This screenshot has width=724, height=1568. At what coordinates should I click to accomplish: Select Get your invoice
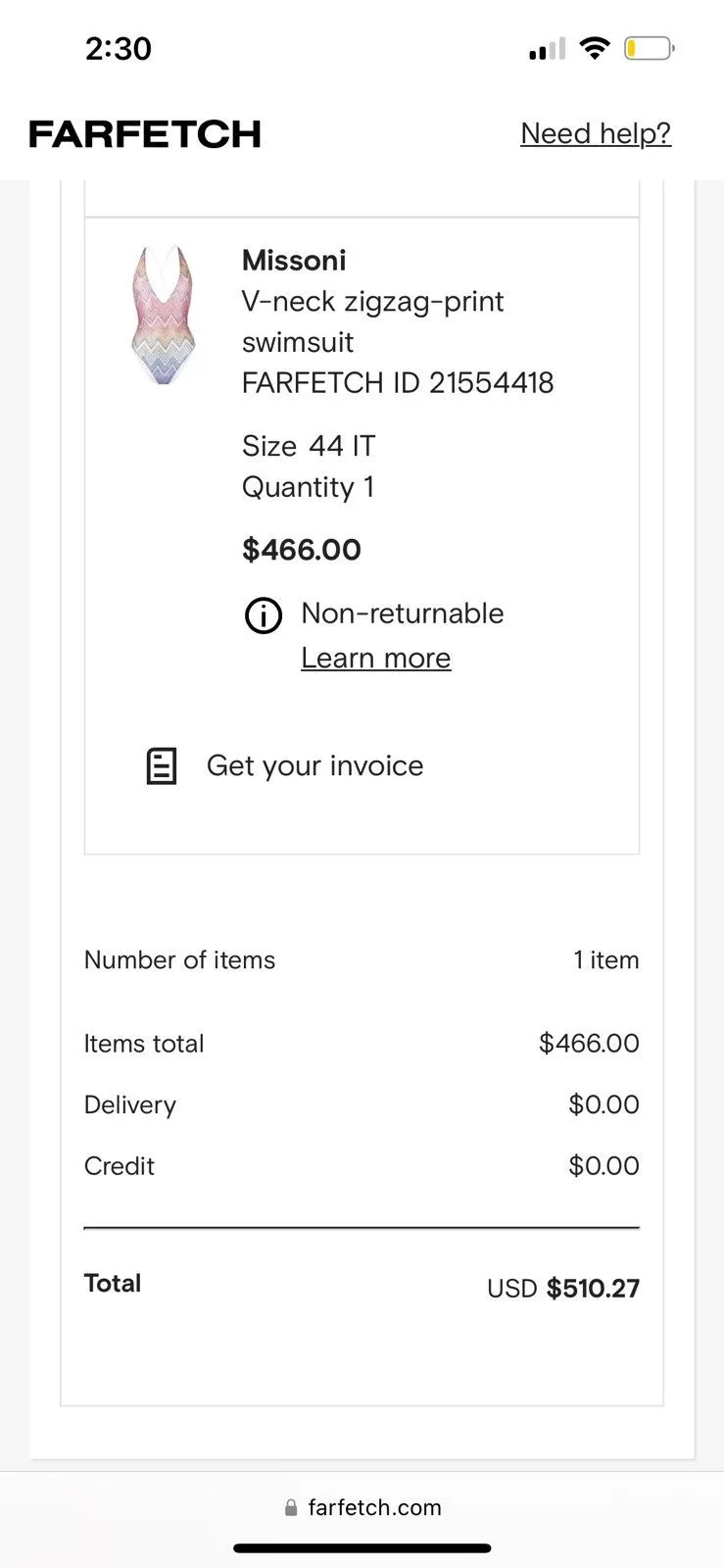pos(314,765)
